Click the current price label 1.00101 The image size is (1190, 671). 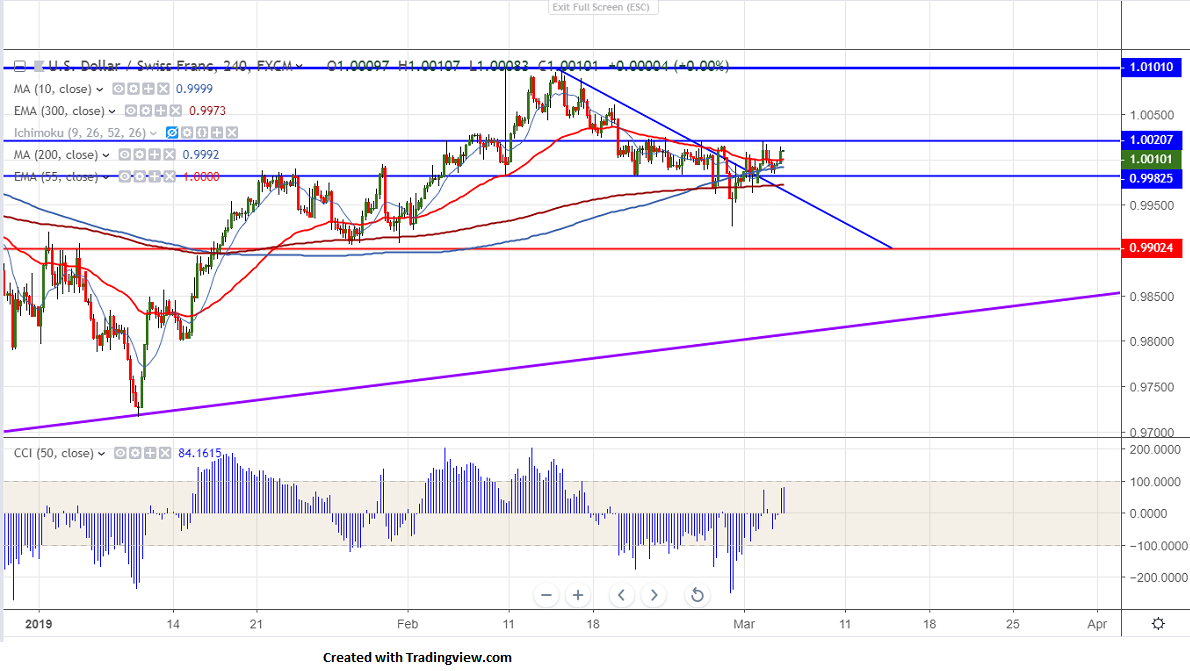point(1151,159)
